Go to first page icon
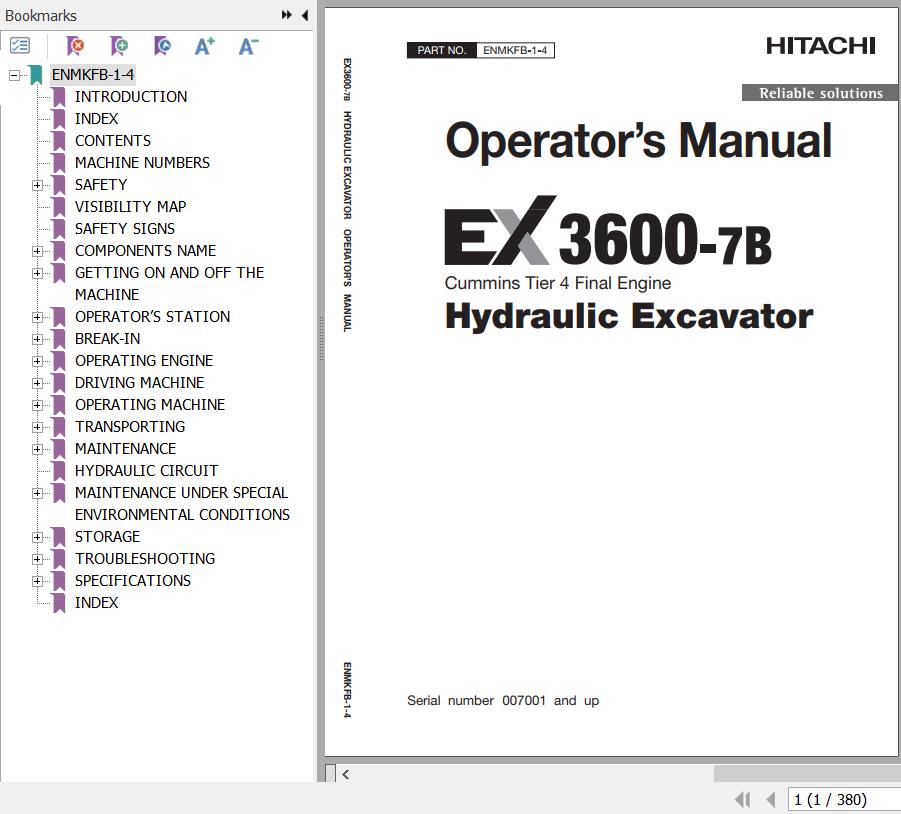Viewport: 901px width, 814px height. tap(742, 799)
